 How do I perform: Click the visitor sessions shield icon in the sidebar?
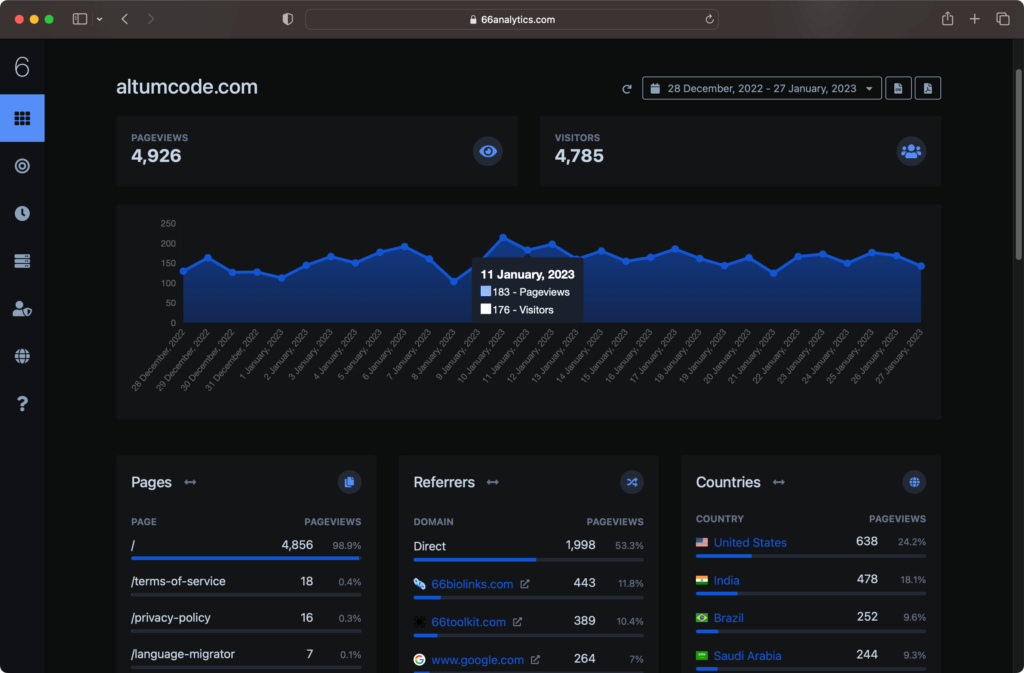point(21,309)
